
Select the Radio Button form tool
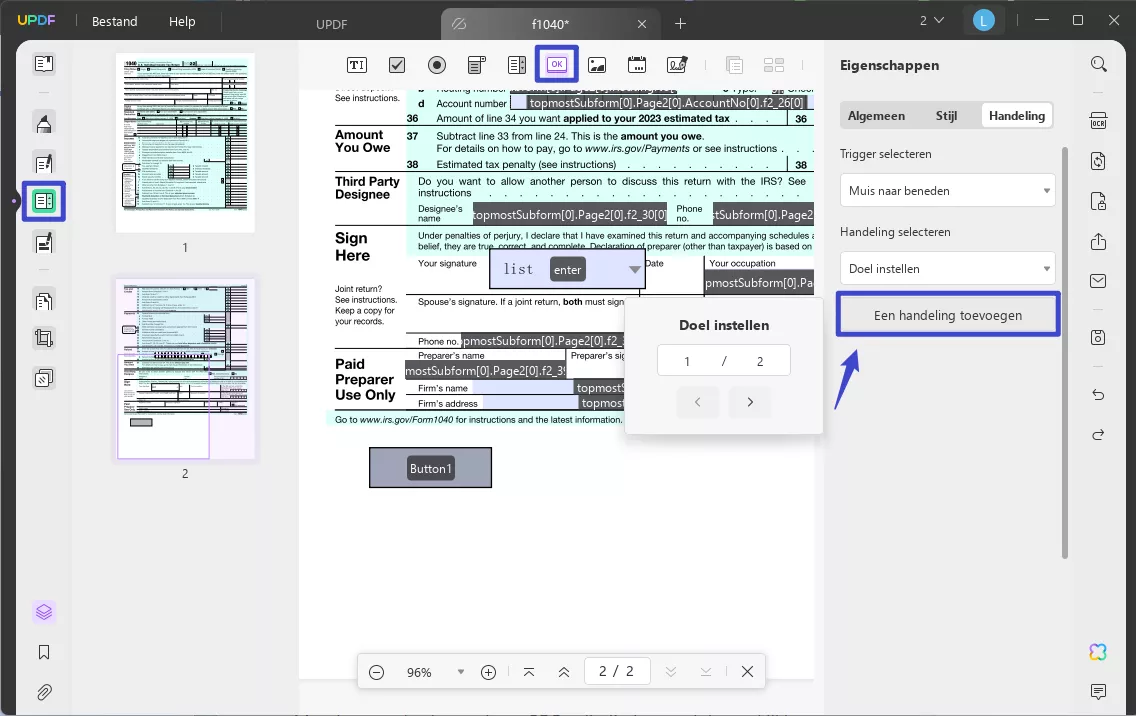click(437, 64)
